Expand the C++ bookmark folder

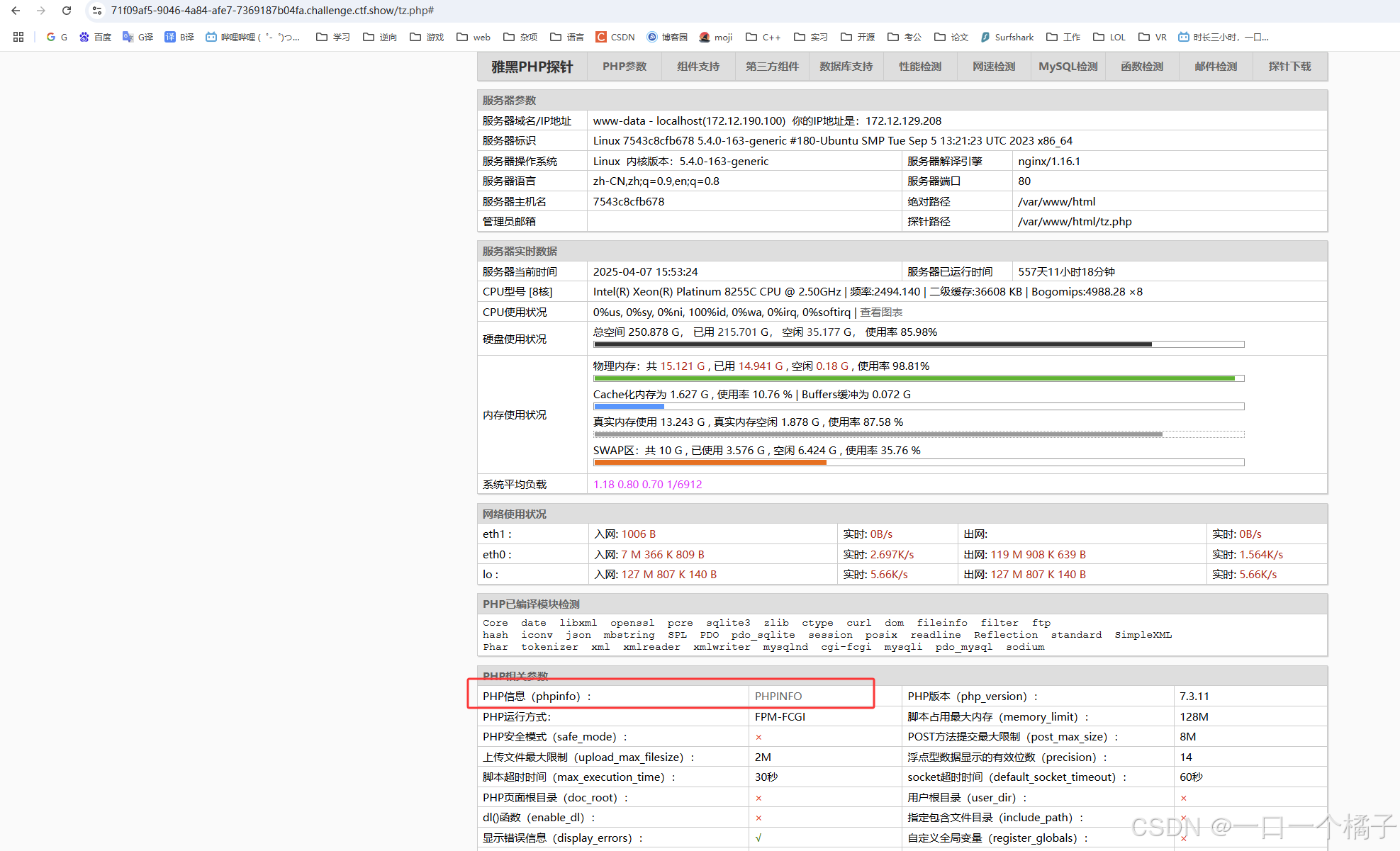point(763,37)
